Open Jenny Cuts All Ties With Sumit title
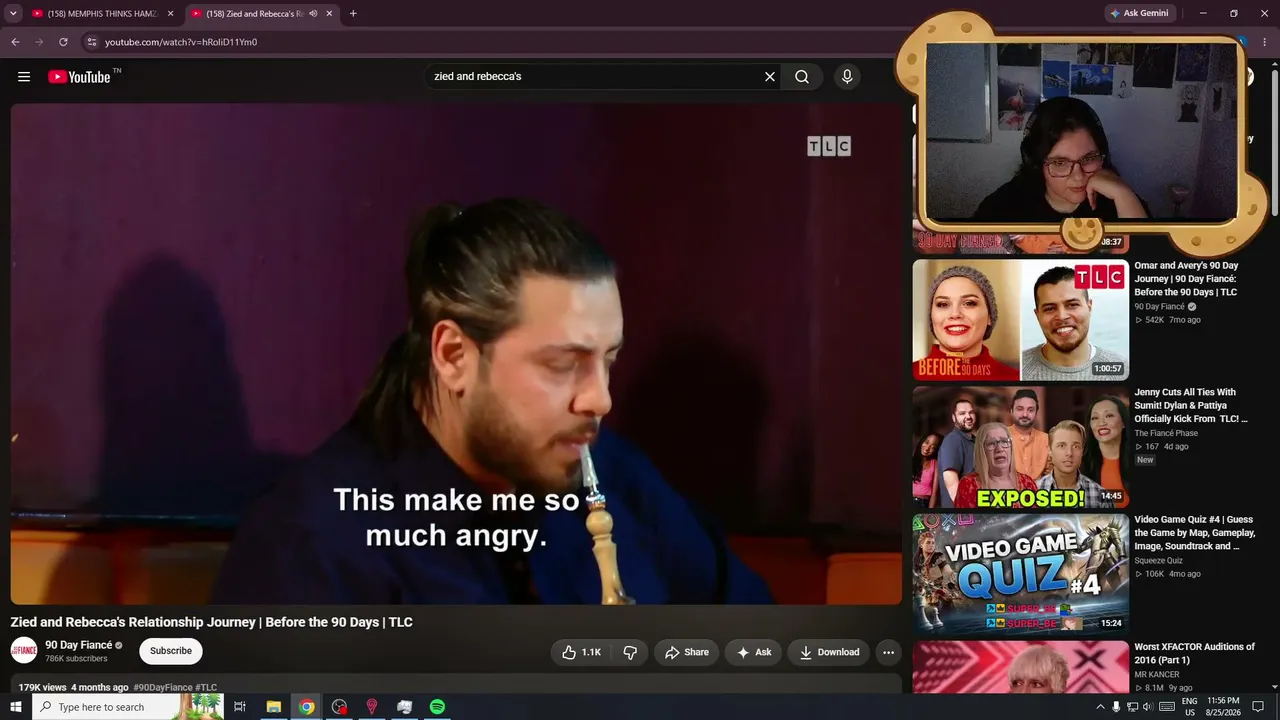Viewport: 1280px width, 720px height. (x=1191, y=406)
